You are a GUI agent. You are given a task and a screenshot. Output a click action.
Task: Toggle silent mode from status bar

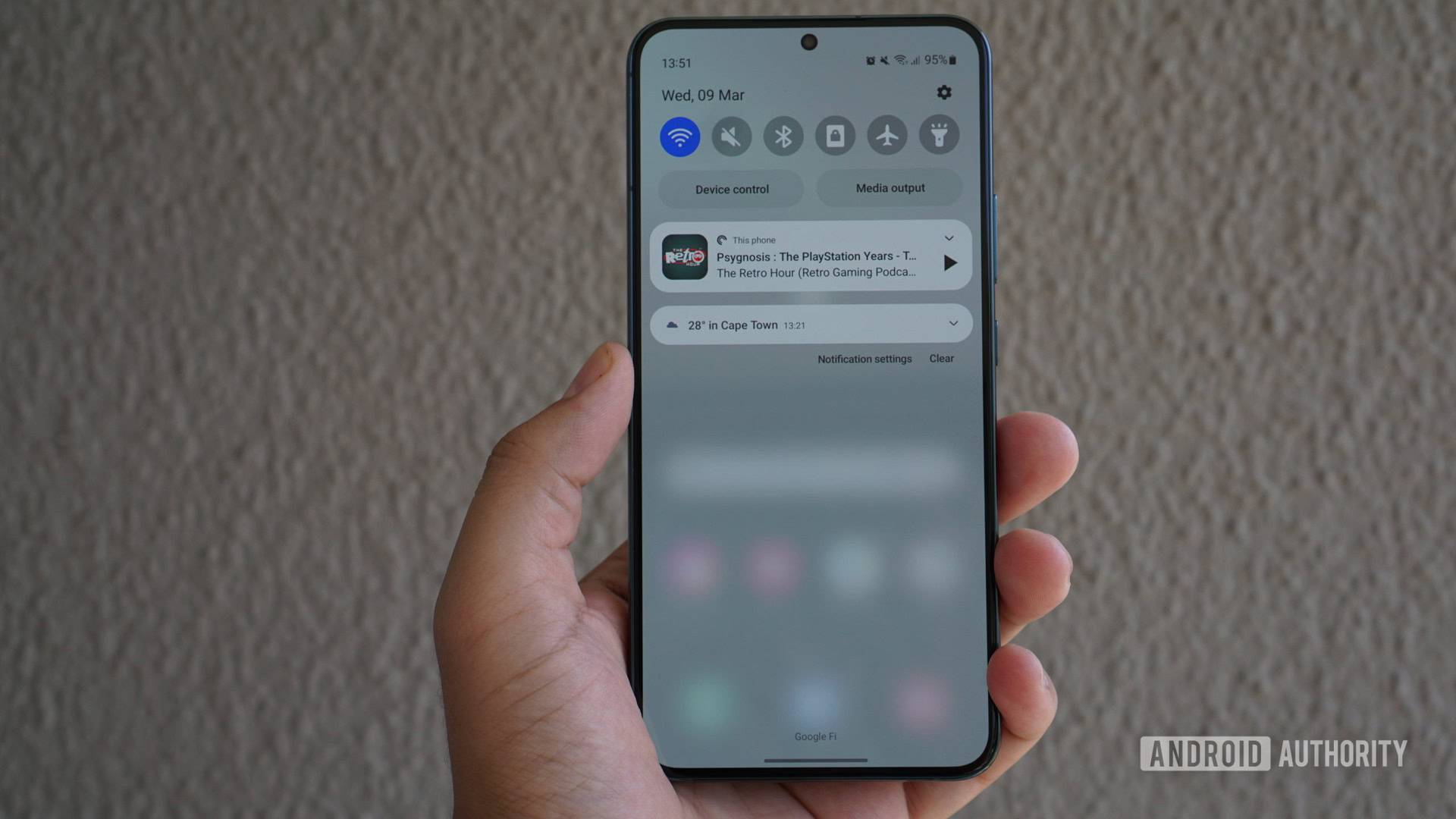(x=731, y=136)
